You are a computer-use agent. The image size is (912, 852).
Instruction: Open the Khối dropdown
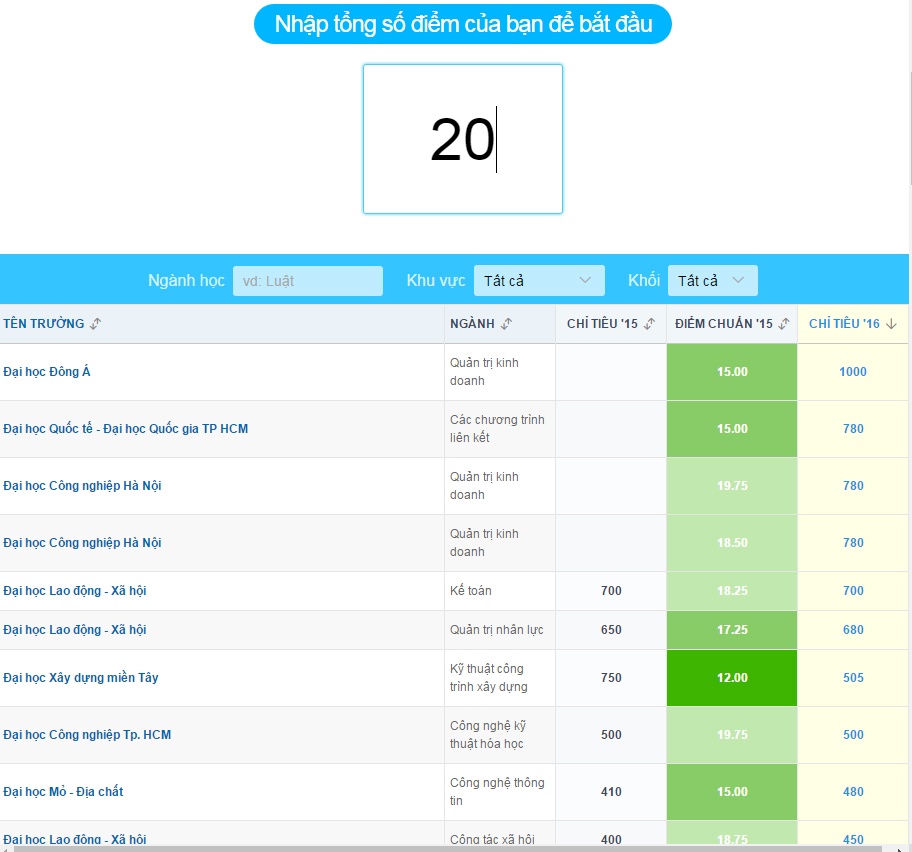tap(712, 281)
